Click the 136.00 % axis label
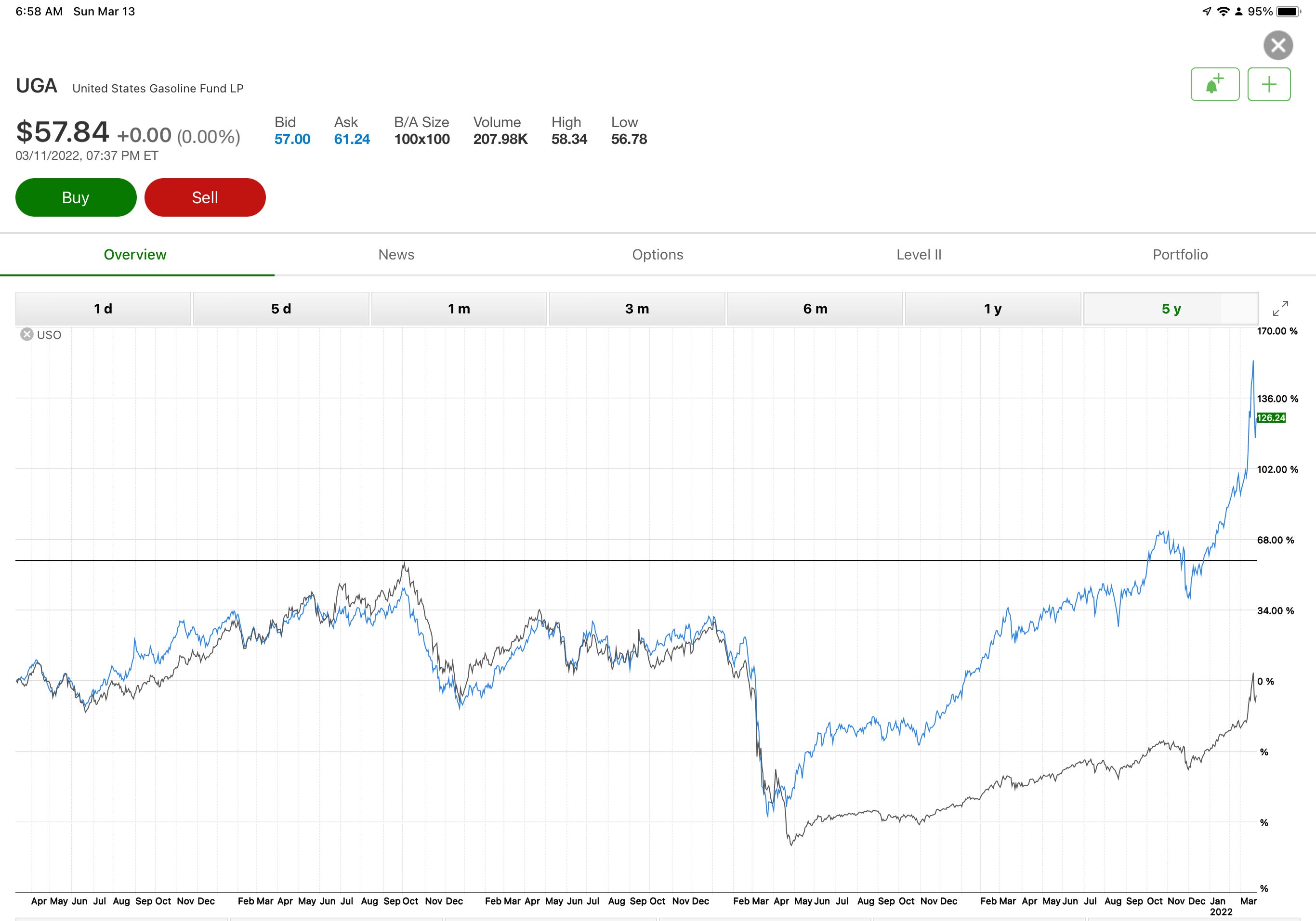The image size is (1316, 921). [x=1277, y=399]
